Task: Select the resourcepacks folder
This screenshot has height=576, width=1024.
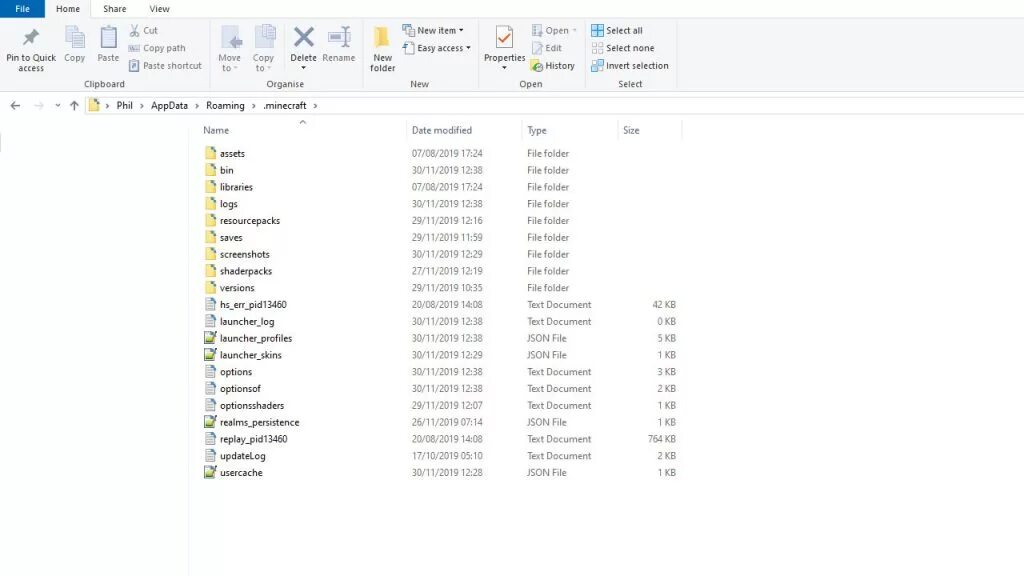Action: pos(249,221)
